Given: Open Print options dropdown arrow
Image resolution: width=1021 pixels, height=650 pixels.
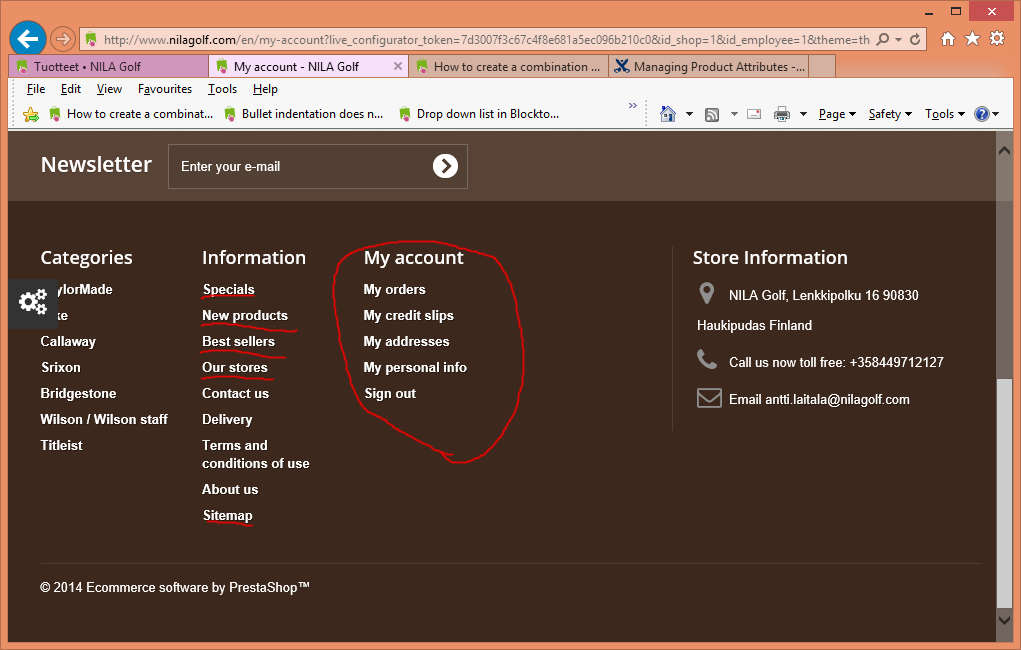Looking at the screenshot, I should click(x=803, y=115).
